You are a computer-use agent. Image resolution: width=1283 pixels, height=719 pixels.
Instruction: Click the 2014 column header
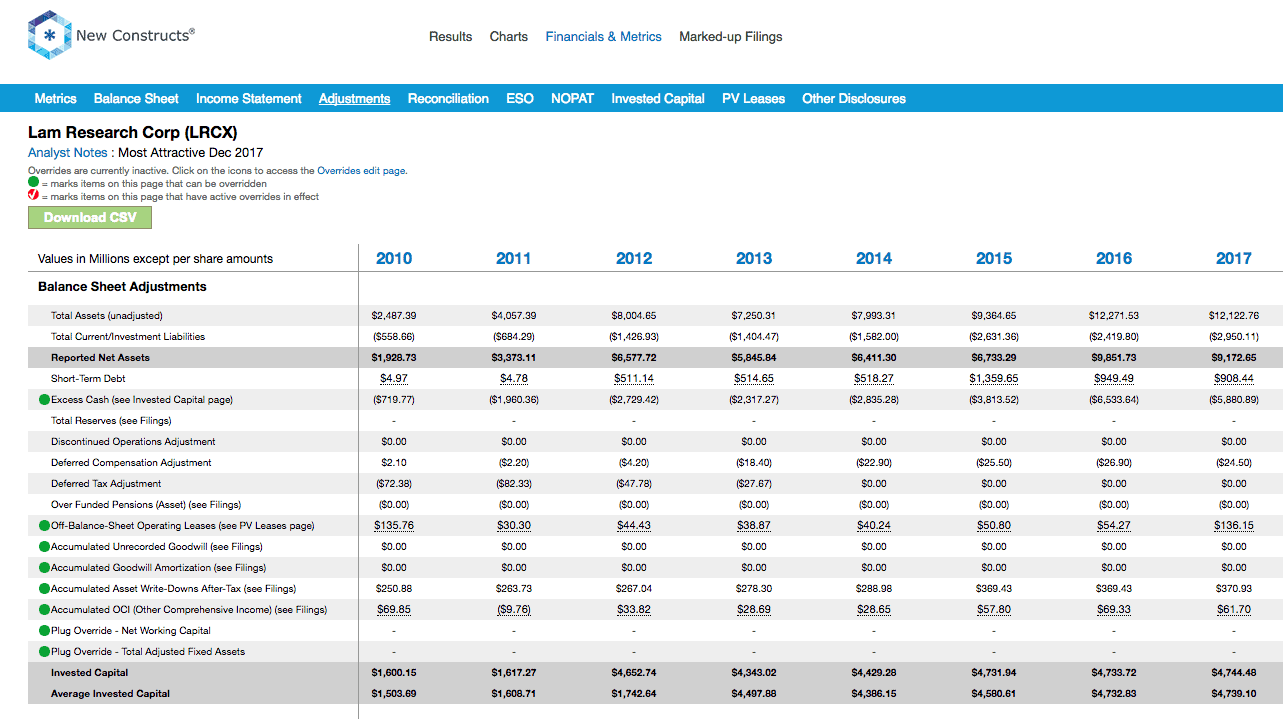click(874, 258)
